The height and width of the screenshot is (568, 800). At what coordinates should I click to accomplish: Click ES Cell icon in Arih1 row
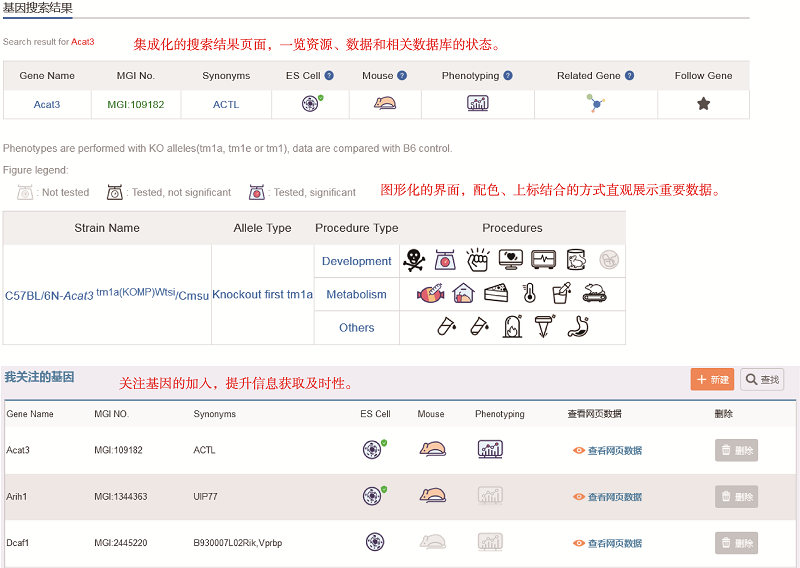click(x=374, y=496)
